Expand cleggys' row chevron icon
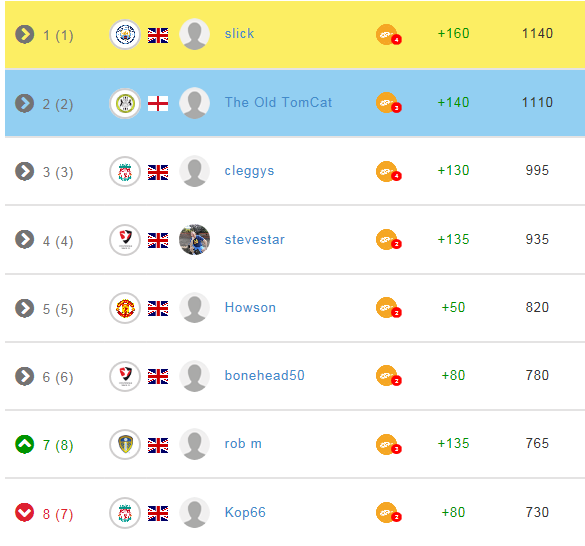The image size is (585, 546). click(25, 171)
